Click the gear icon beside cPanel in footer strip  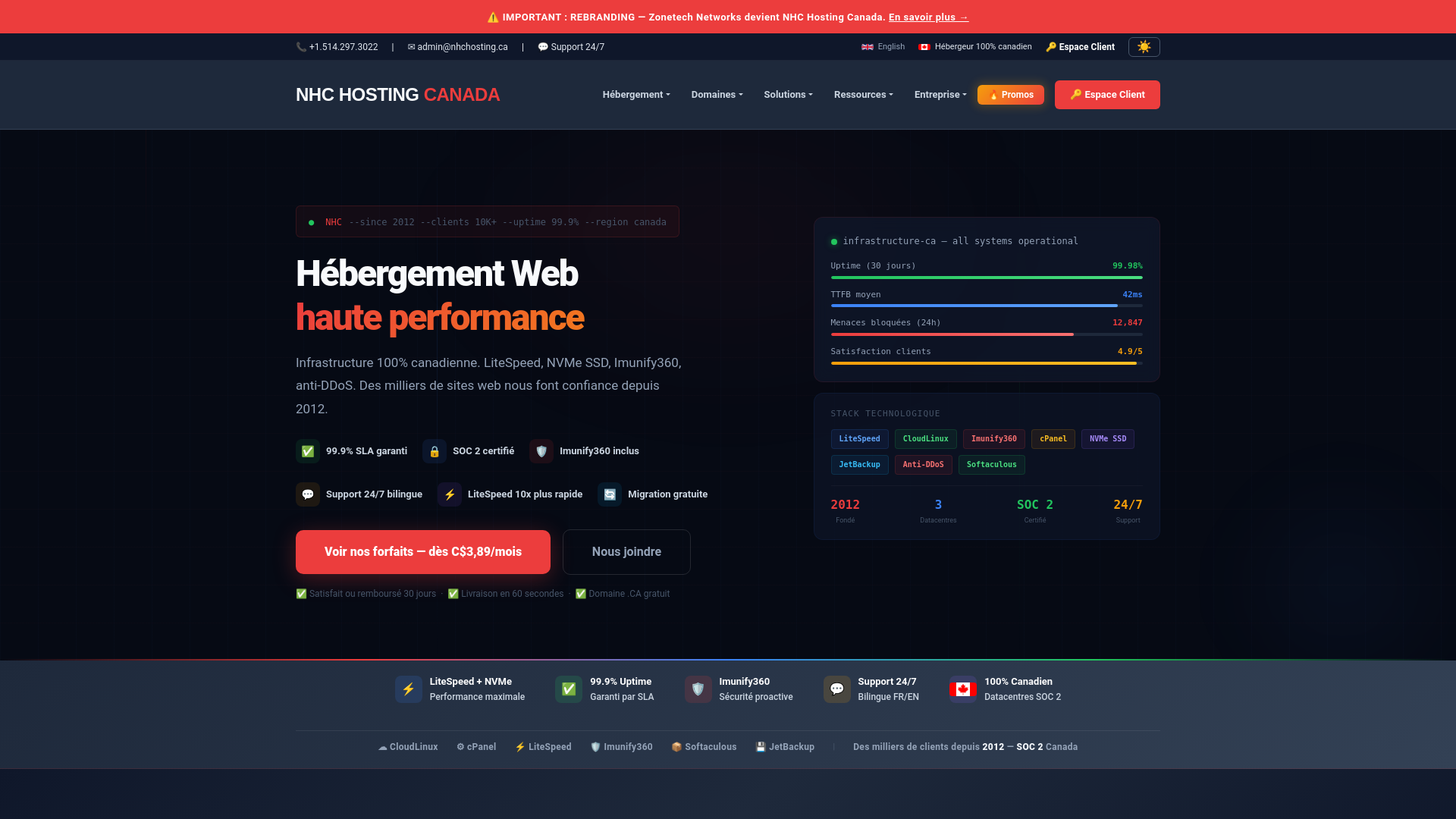coord(460,747)
